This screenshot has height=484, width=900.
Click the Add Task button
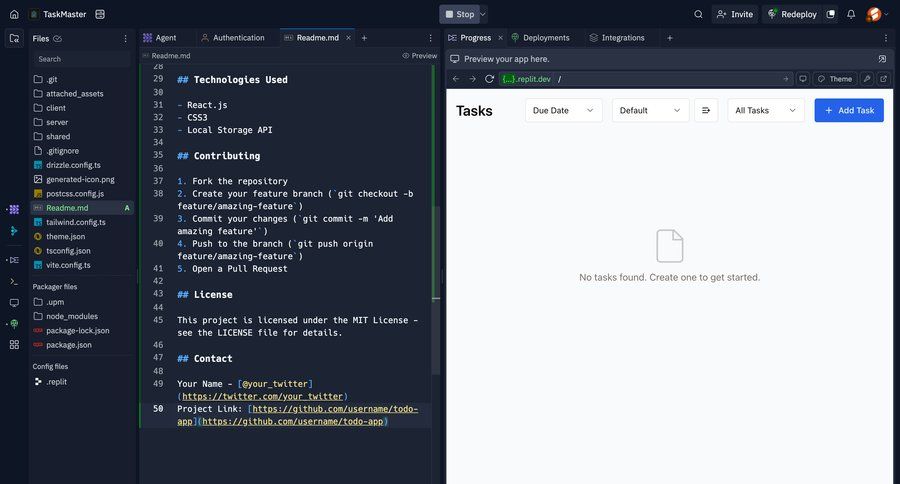849,110
